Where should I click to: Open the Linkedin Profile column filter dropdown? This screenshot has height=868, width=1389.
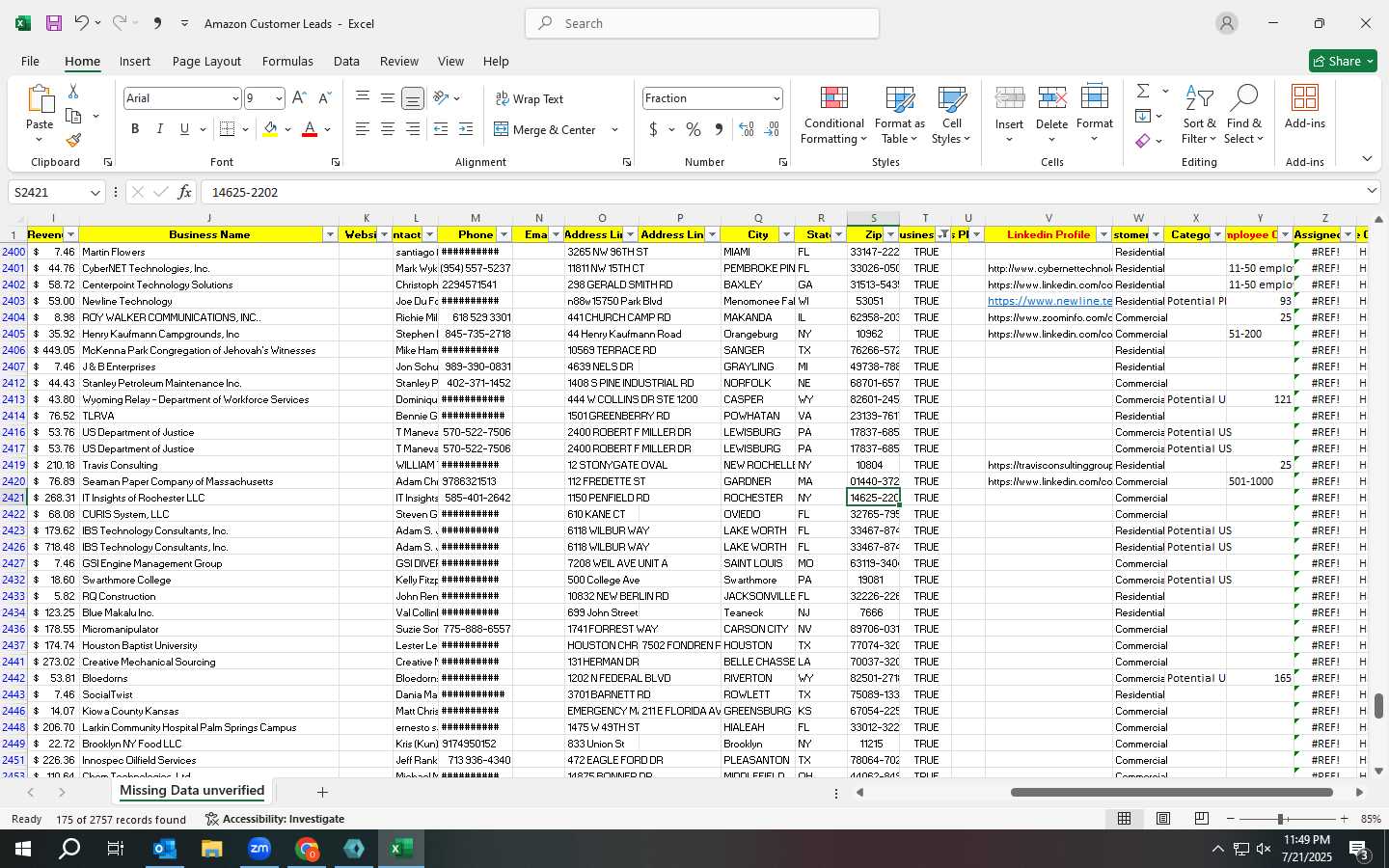1103,234
